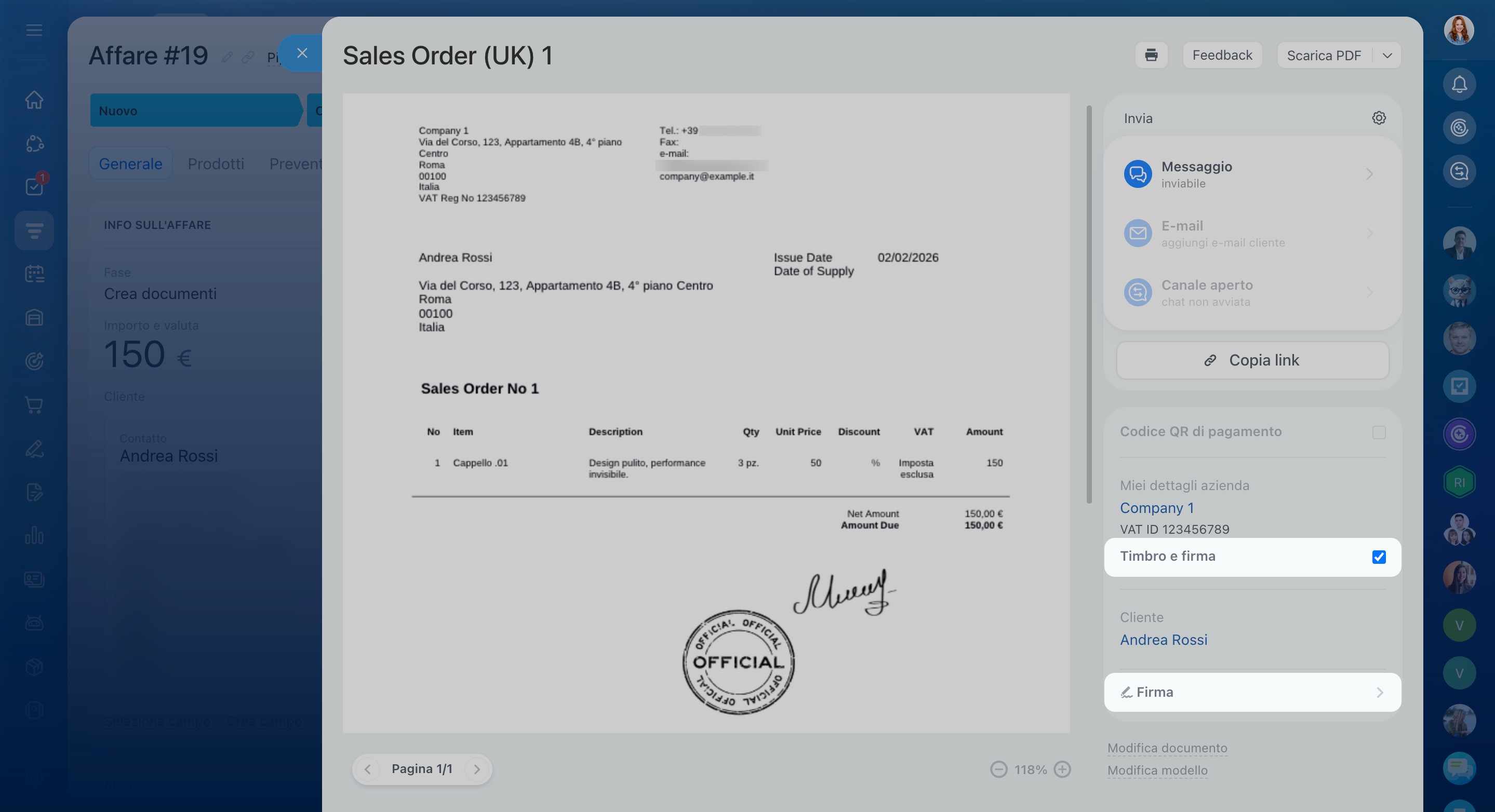Viewport: 1495px width, 812px height.
Task: Zoom out the document preview
Action: (998, 769)
